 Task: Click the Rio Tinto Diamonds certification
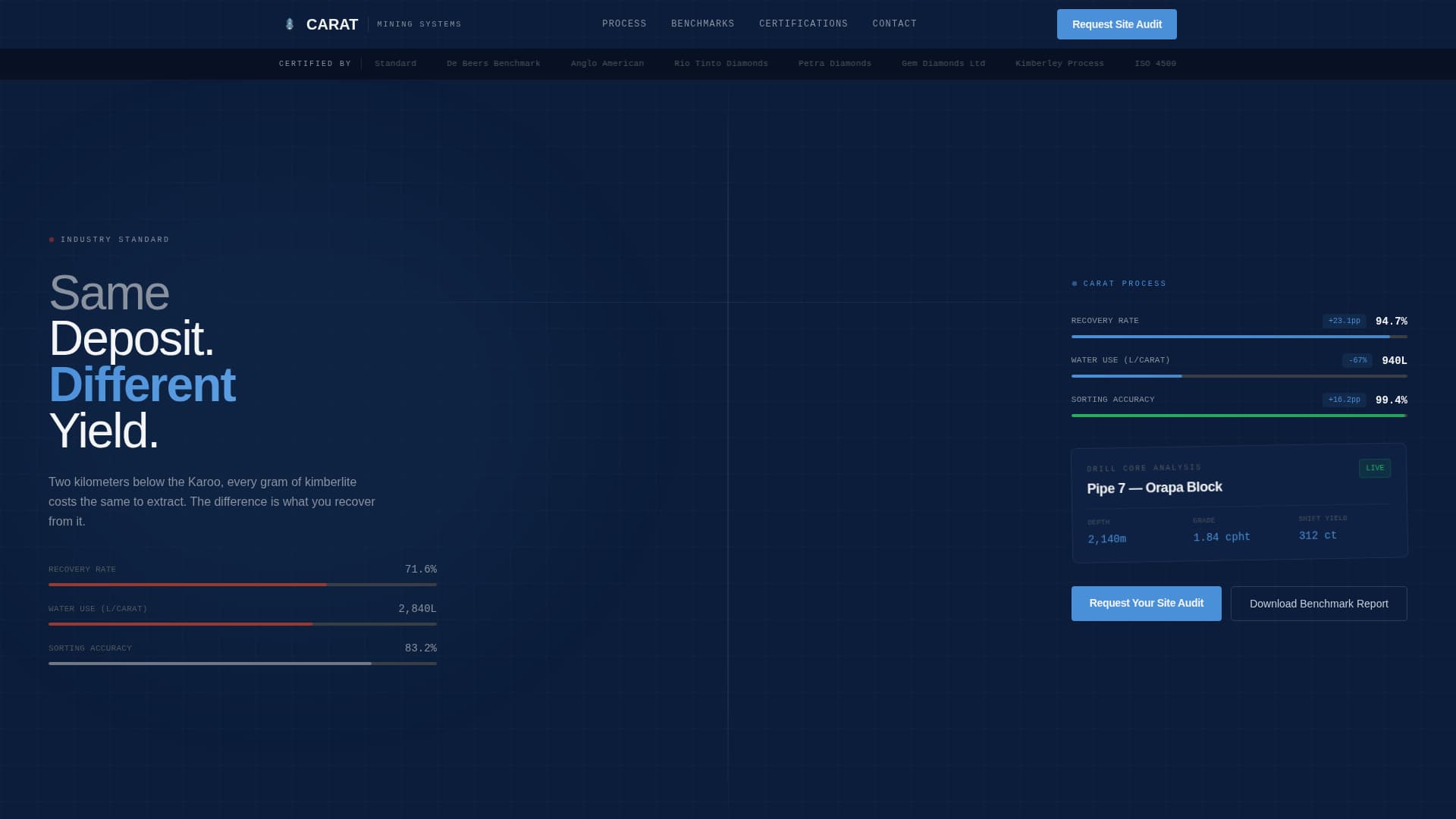(x=720, y=64)
